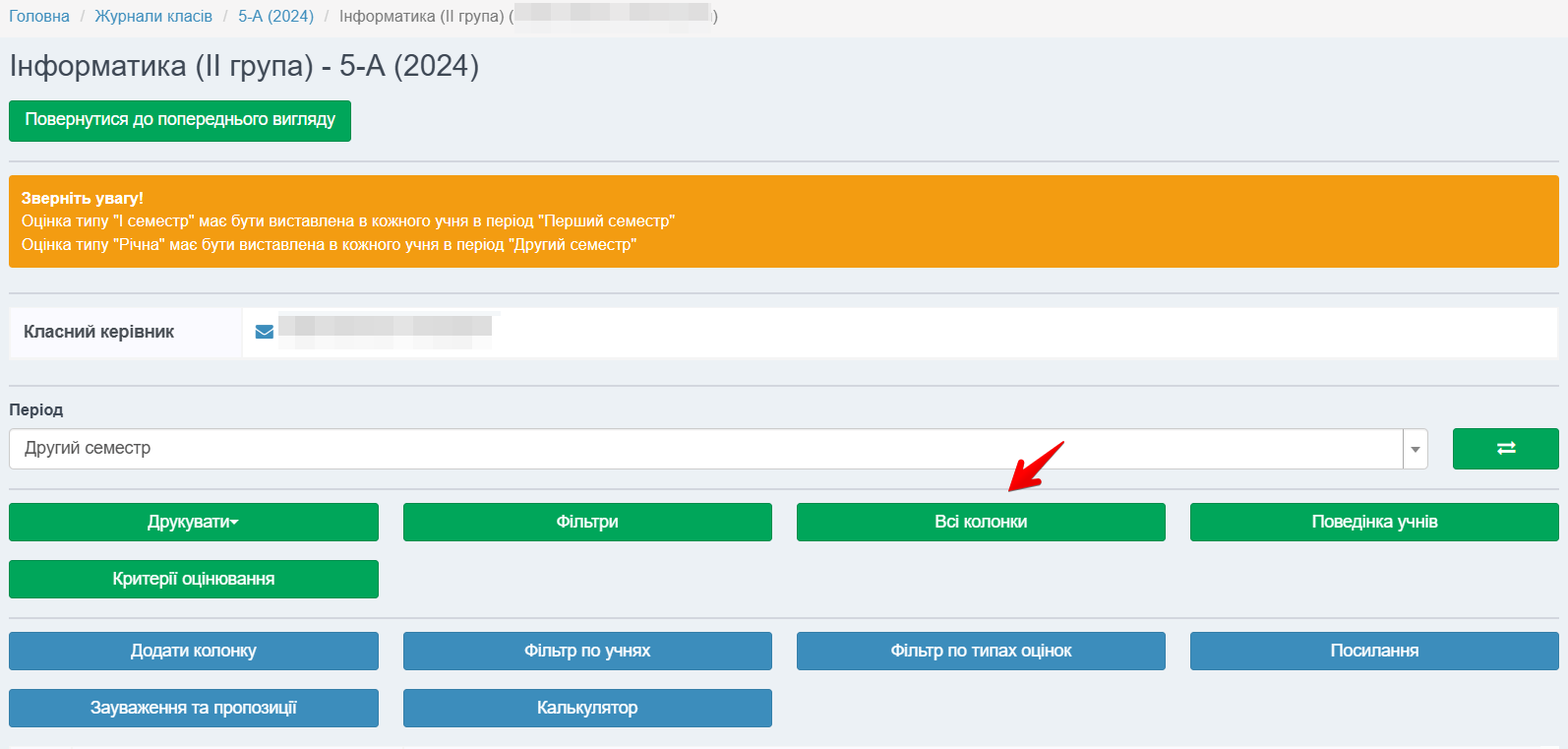Expand the 'Друкувати' print dropdown

[x=193, y=522]
